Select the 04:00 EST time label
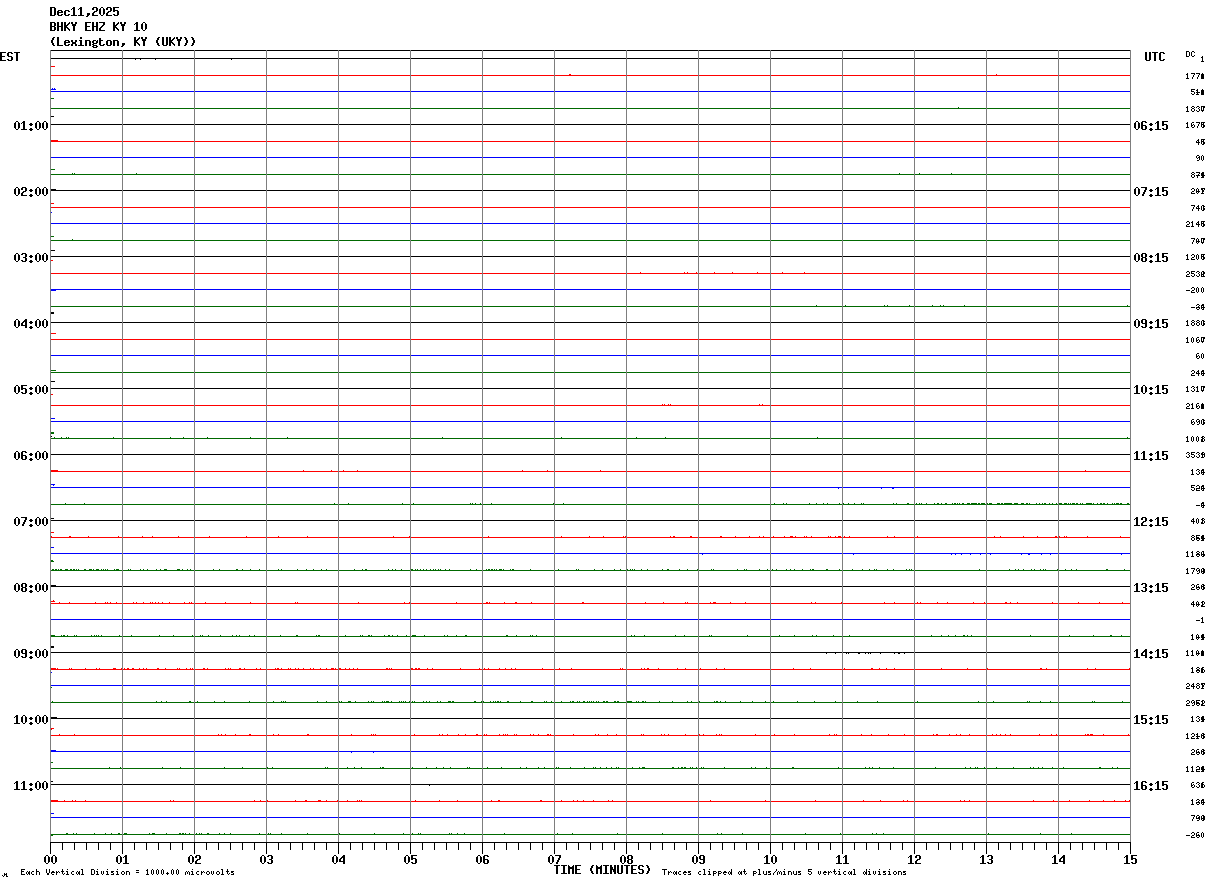The image size is (1210, 886). [x=31, y=324]
